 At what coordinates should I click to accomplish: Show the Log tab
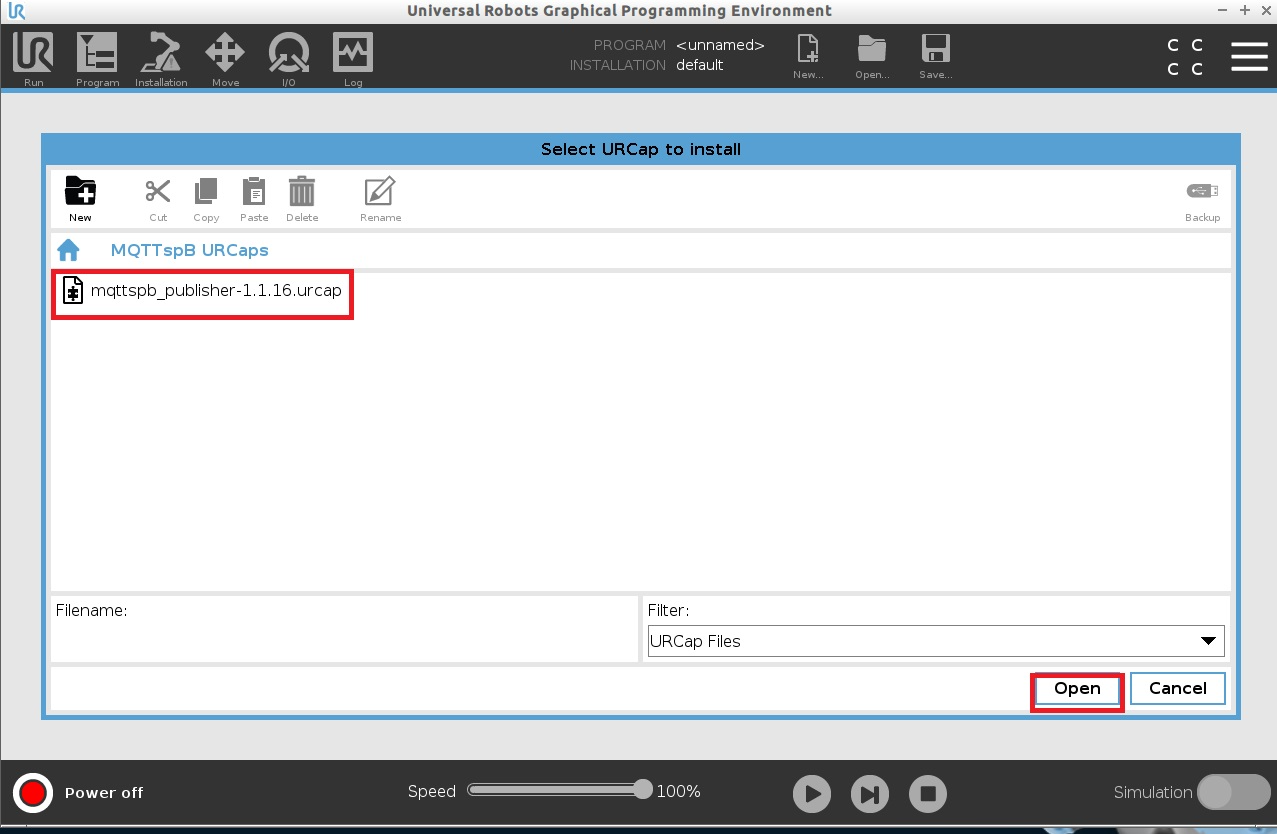[353, 59]
